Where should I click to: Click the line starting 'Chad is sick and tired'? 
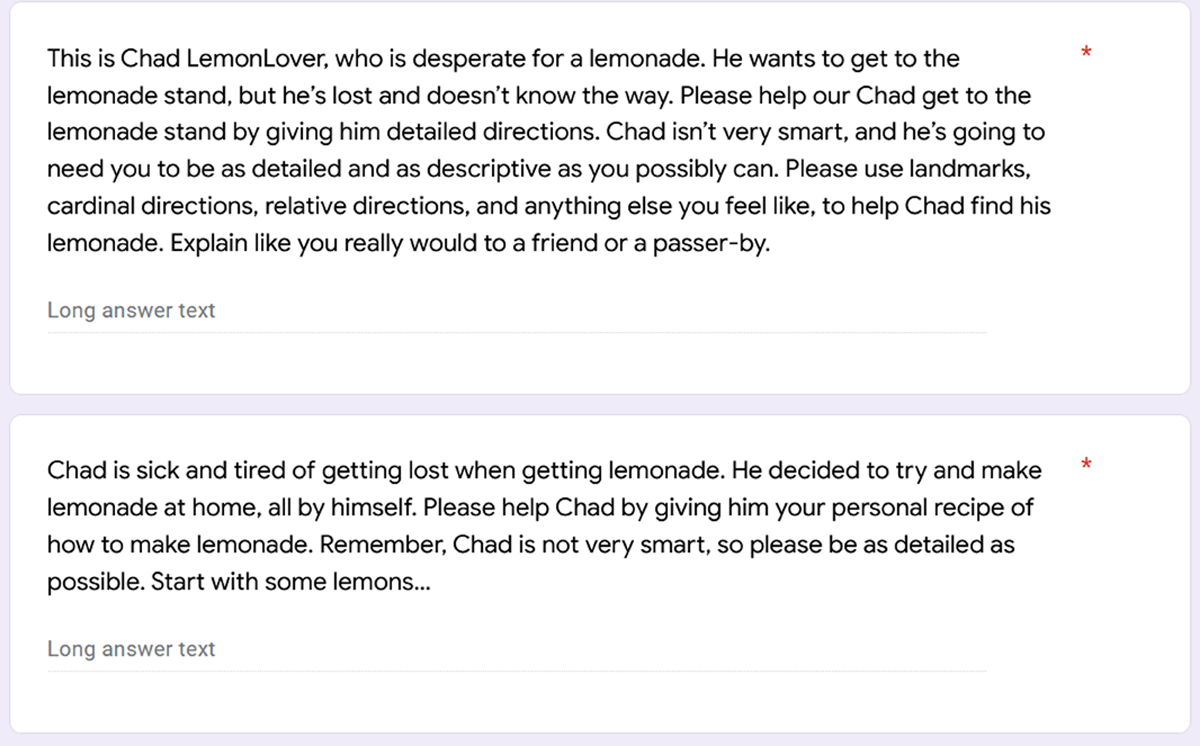tap(544, 470)
